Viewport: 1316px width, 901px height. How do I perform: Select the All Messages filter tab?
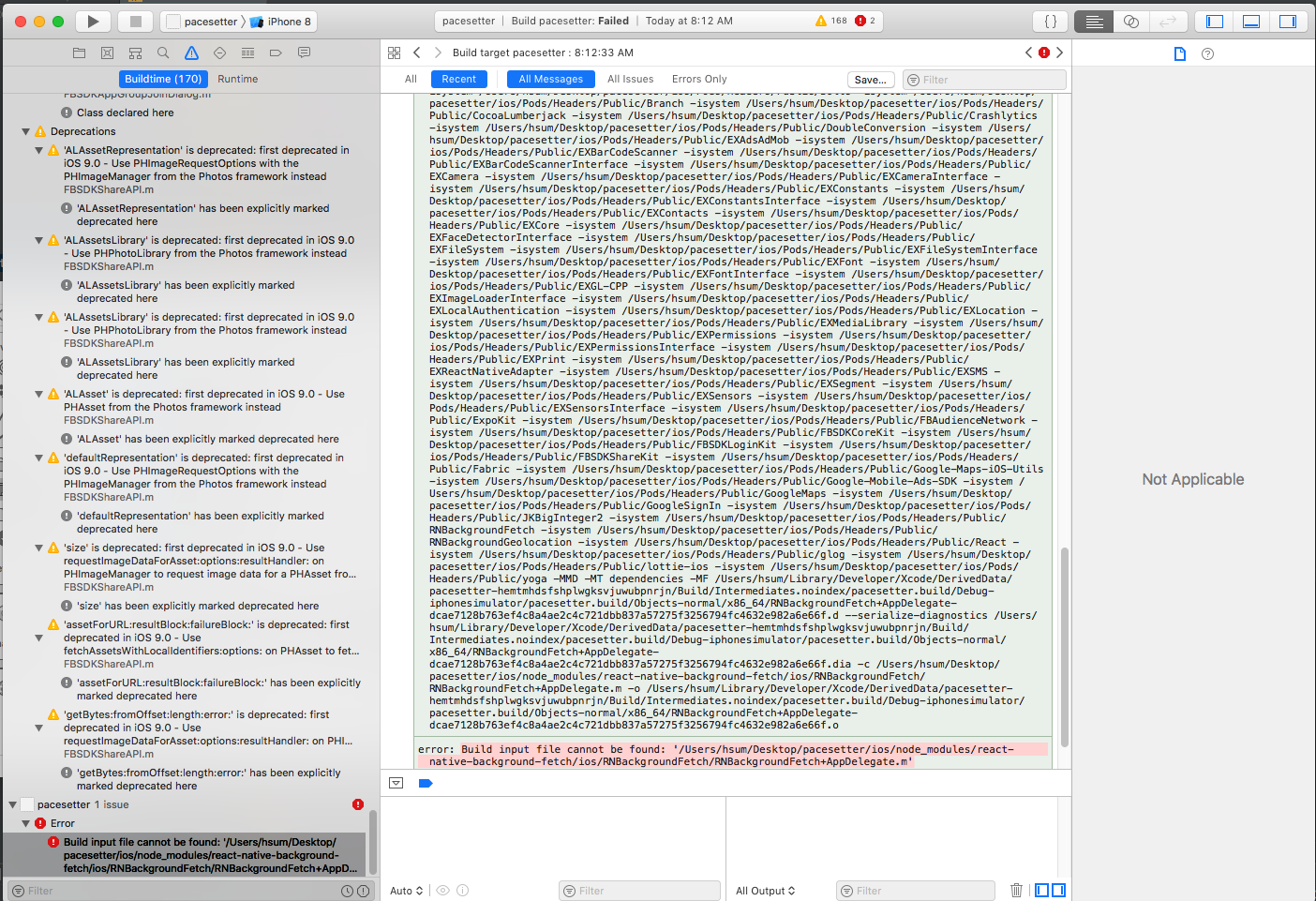click(x=550, y=79)
